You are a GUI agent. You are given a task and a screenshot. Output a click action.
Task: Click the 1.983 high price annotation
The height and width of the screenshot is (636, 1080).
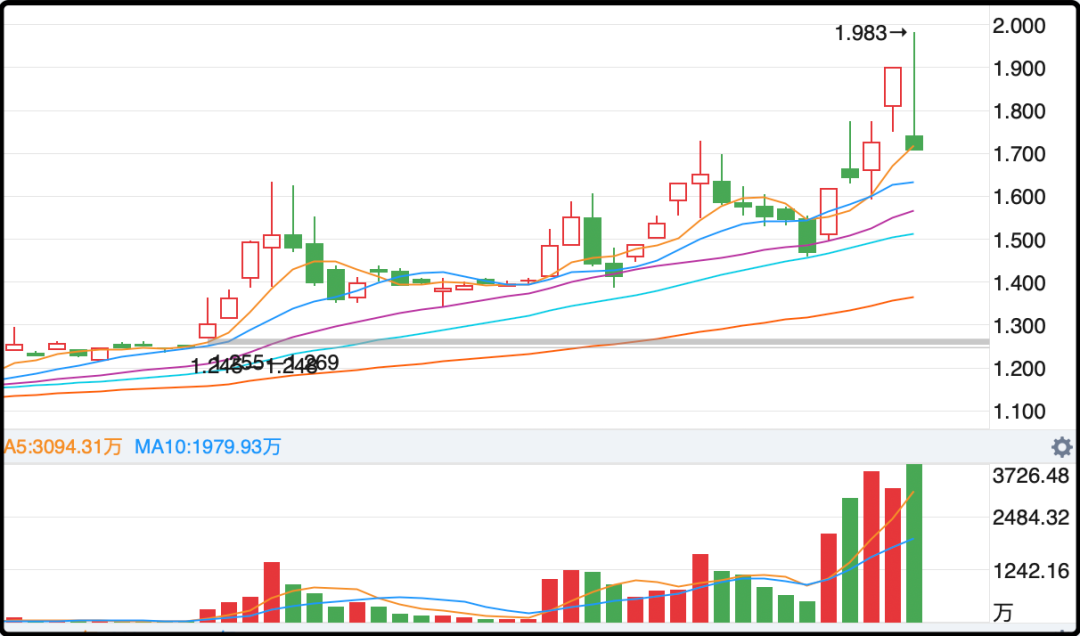(861, 33)
